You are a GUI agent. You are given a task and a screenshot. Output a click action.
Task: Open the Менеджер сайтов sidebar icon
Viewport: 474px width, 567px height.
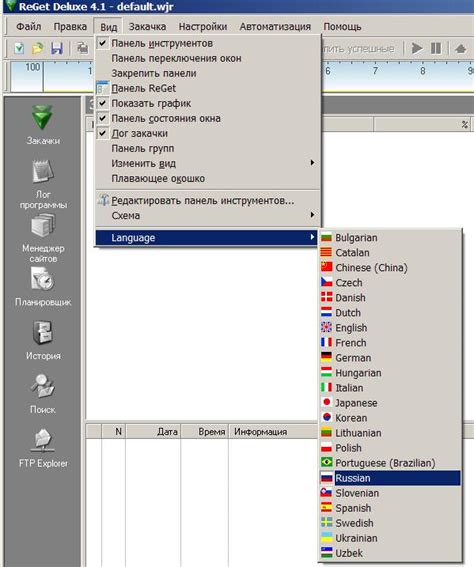tap(43, 238)
